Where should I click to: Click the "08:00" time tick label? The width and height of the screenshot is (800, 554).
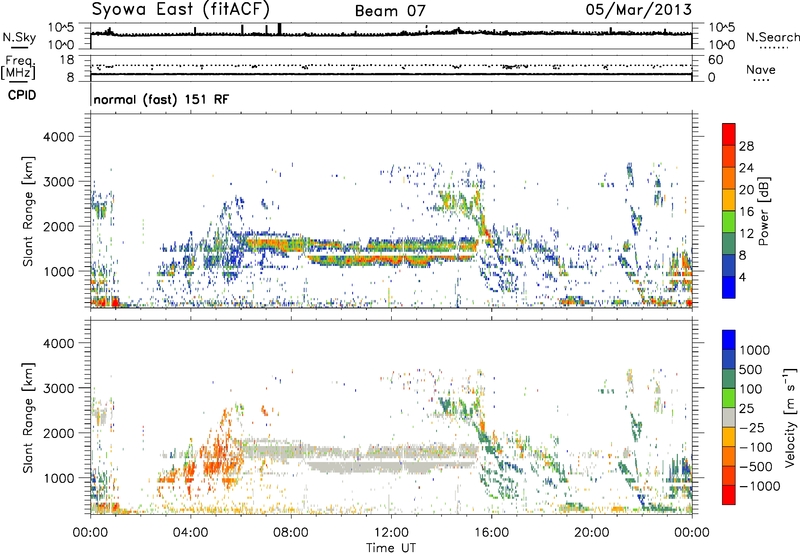click(291, 533)
